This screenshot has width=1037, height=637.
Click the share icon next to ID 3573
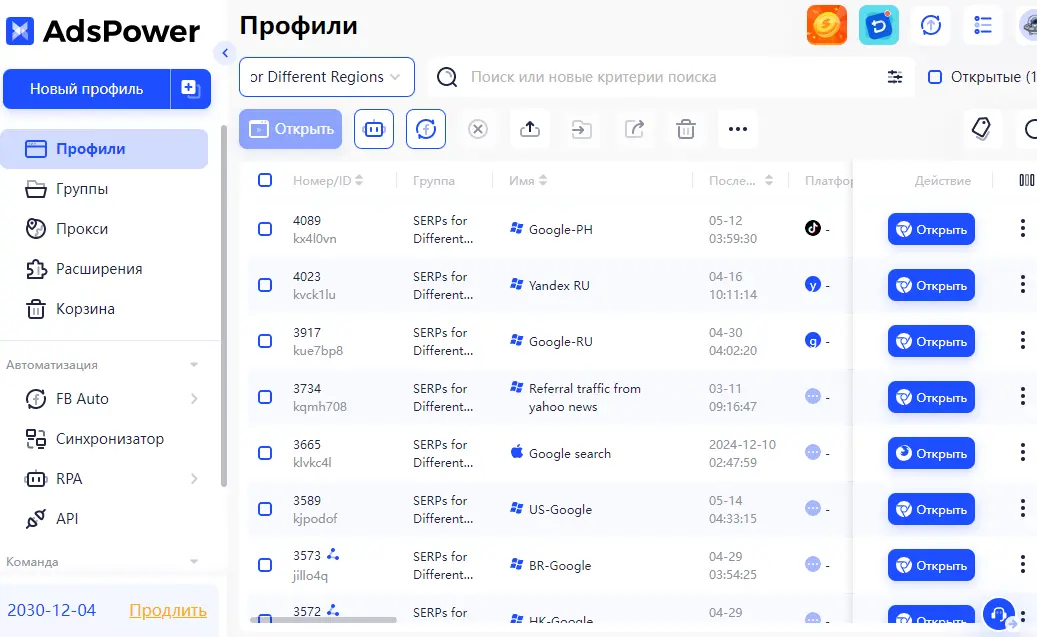[x=333, y=554]
